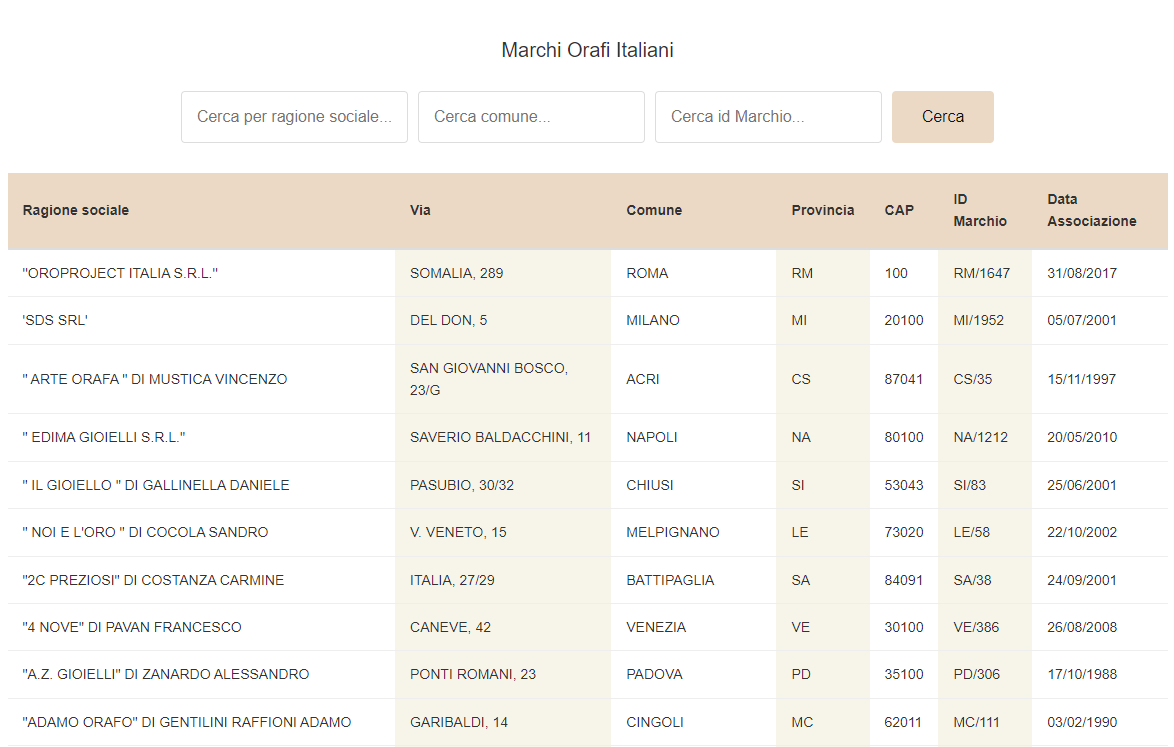Click the 'Cerca comune' input field
This screenshot has height=747, width=1174.
pos(531,117)
